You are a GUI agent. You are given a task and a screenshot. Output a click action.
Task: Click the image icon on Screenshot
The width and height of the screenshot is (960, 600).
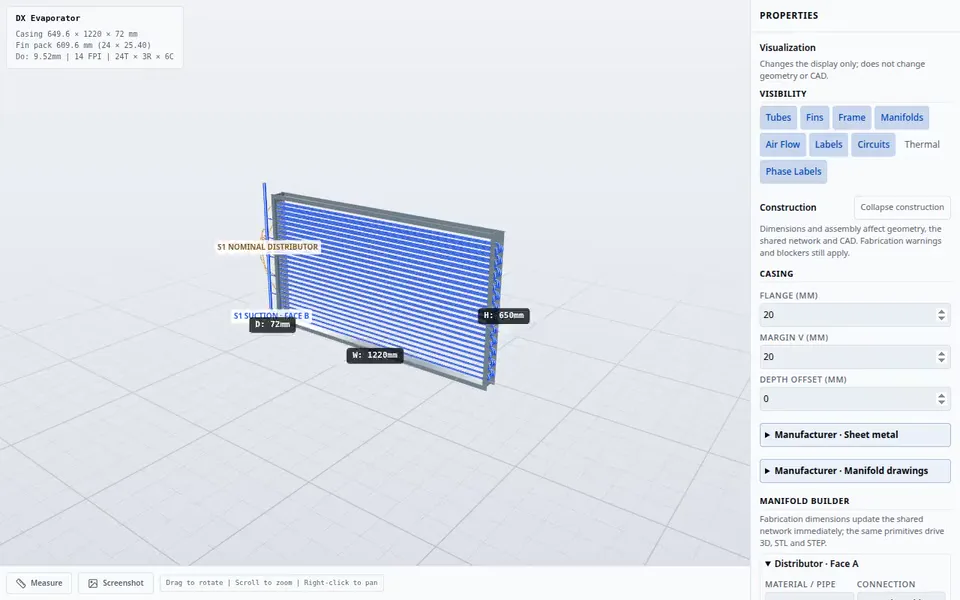[x=93, y=583]
